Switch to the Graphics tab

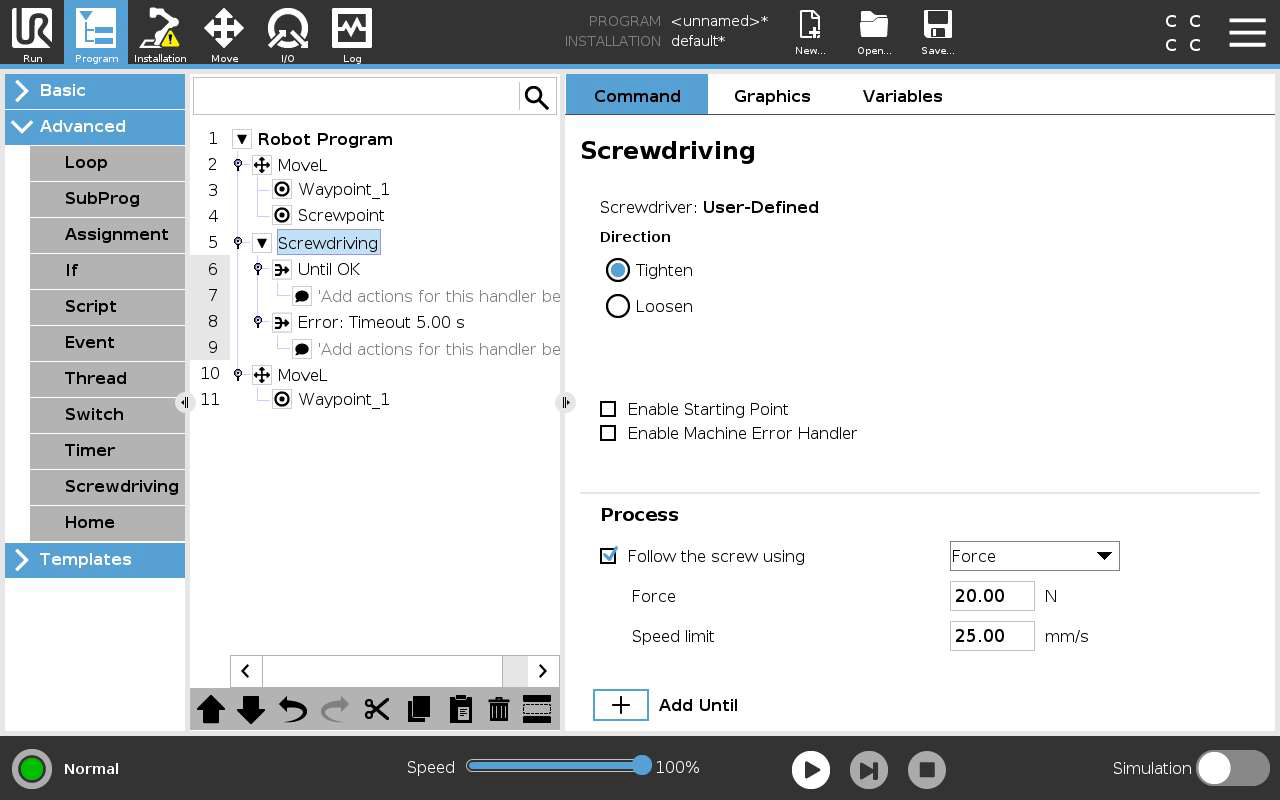click(x=772, y=96)
